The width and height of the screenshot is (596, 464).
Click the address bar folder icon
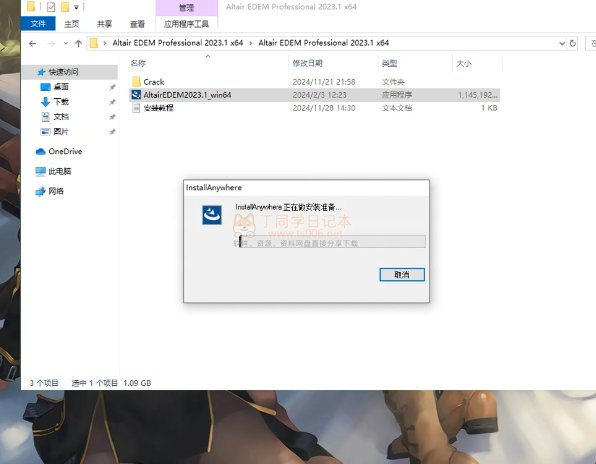pyautogui.click(x=94, y=43)
